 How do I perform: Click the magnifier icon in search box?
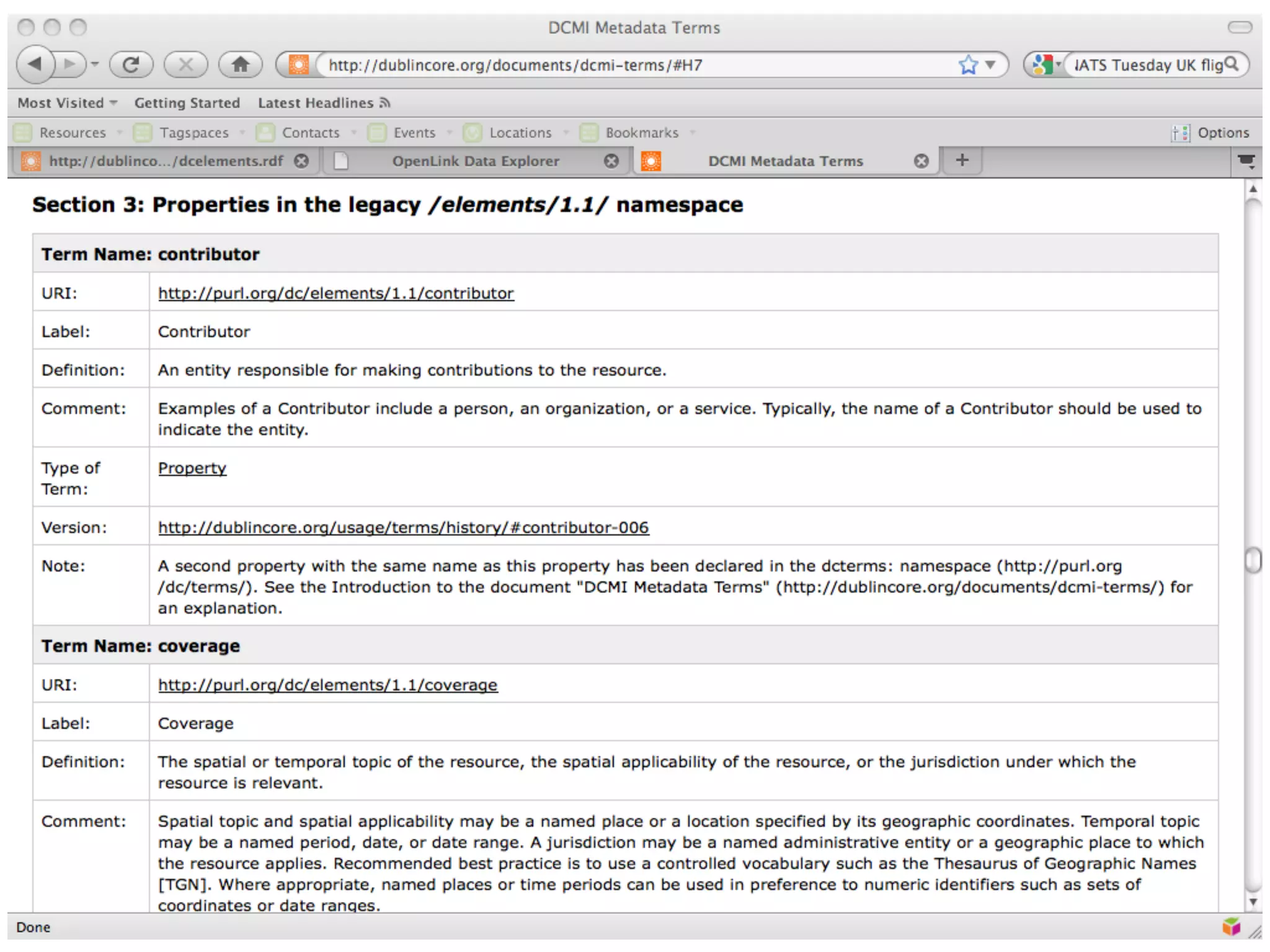tap(1232, 64)
